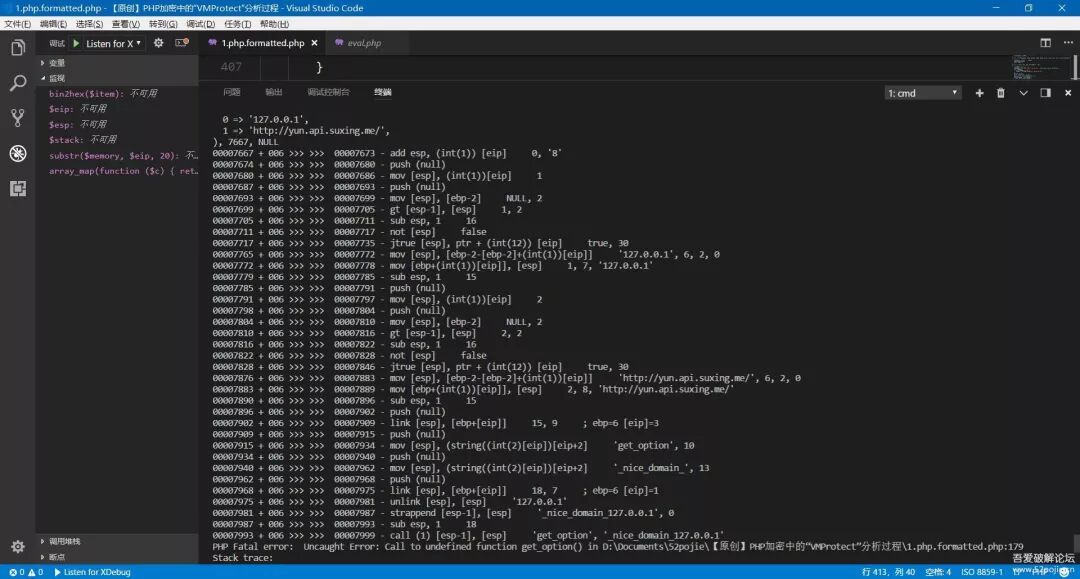Select the 终端 (Terminal) panel tab

(383, 92)
